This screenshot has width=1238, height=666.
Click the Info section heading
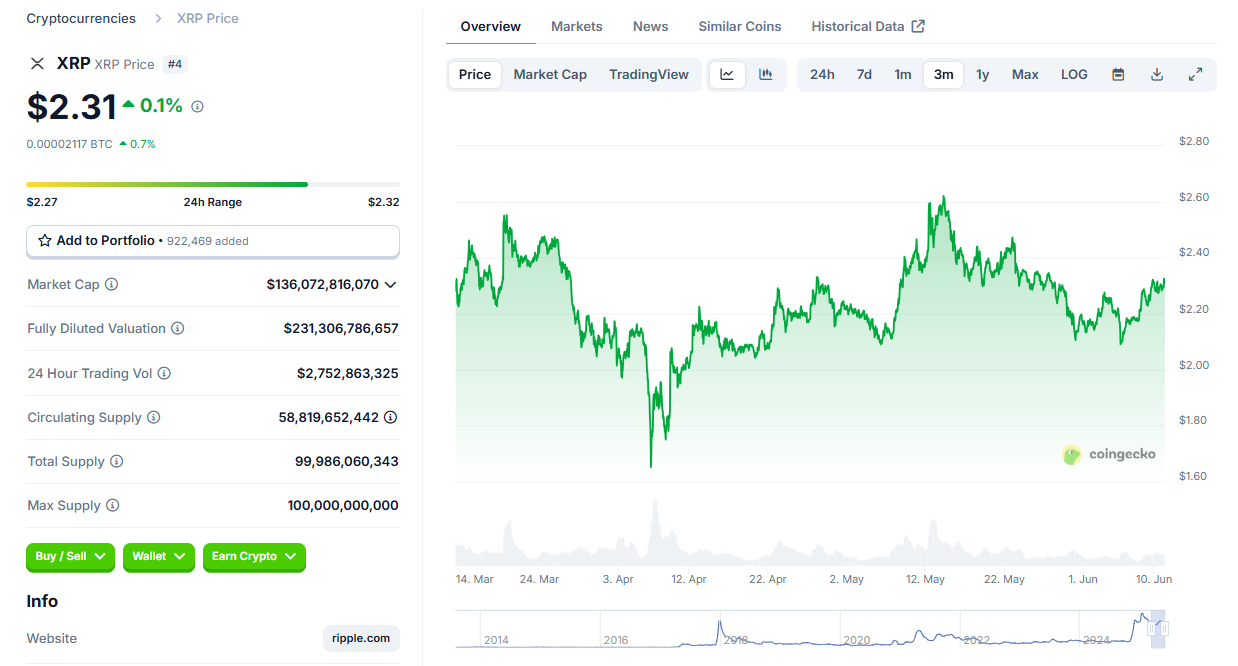42,601
